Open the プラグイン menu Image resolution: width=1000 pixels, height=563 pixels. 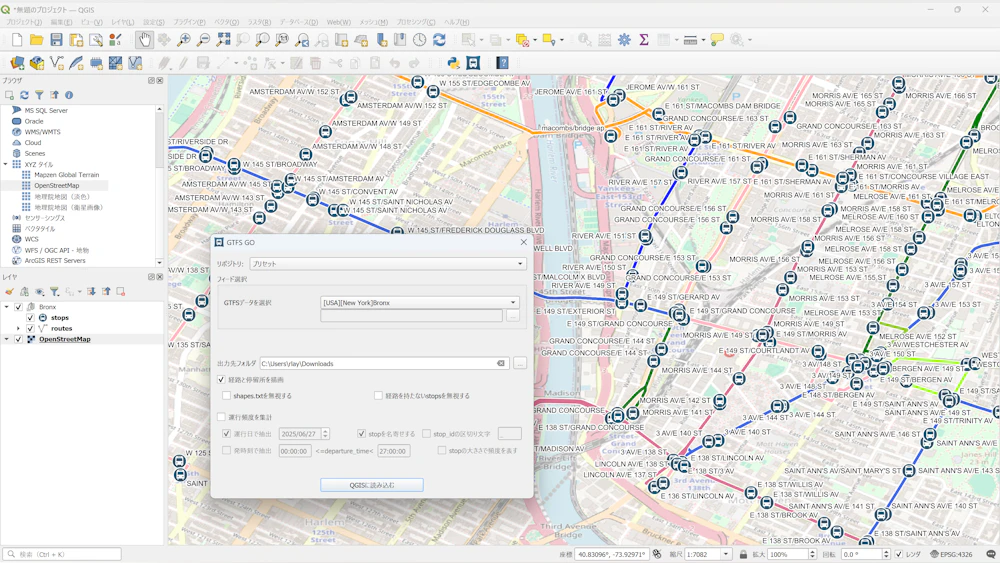189,22
